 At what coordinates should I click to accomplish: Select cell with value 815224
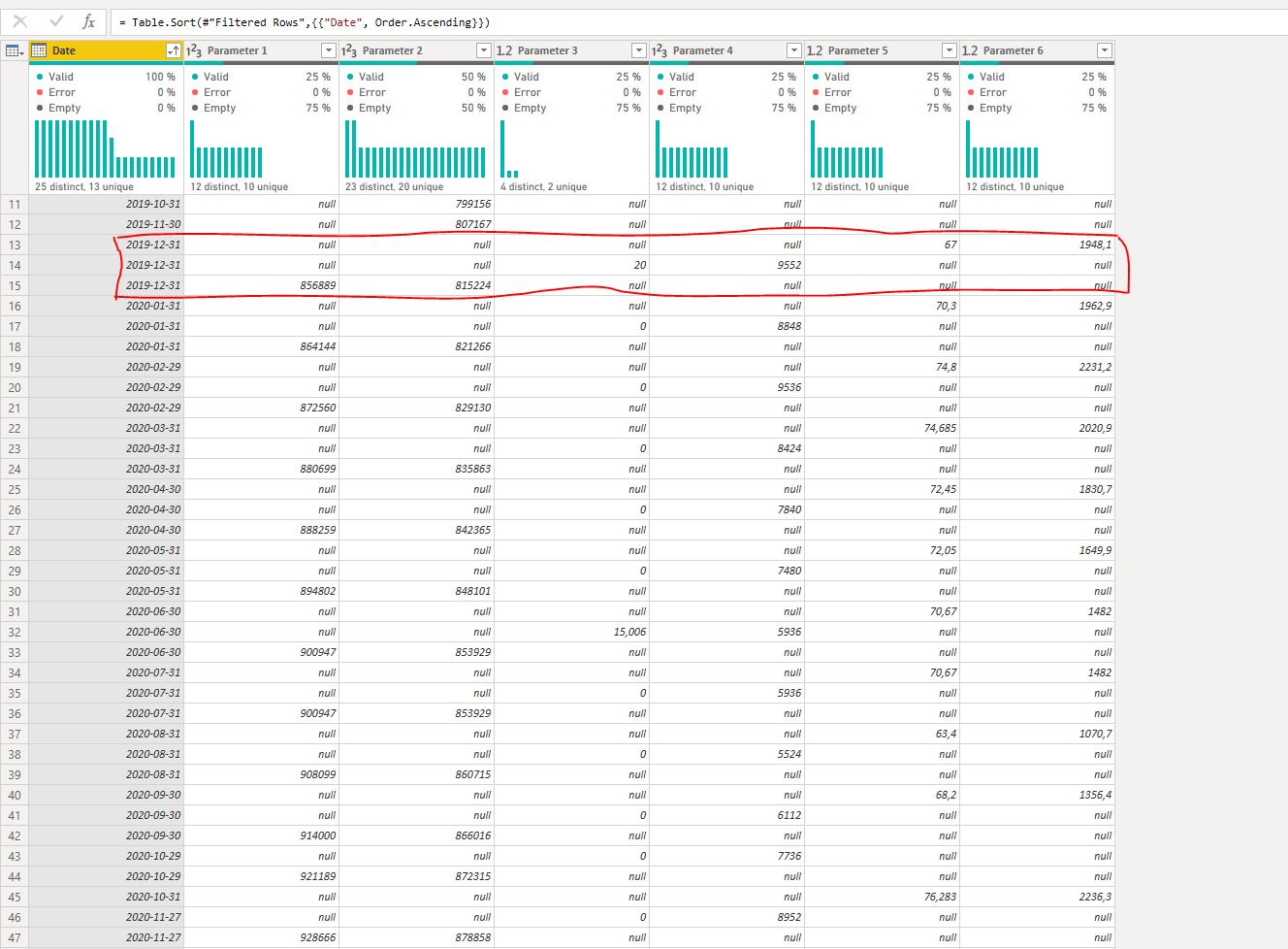416,285
